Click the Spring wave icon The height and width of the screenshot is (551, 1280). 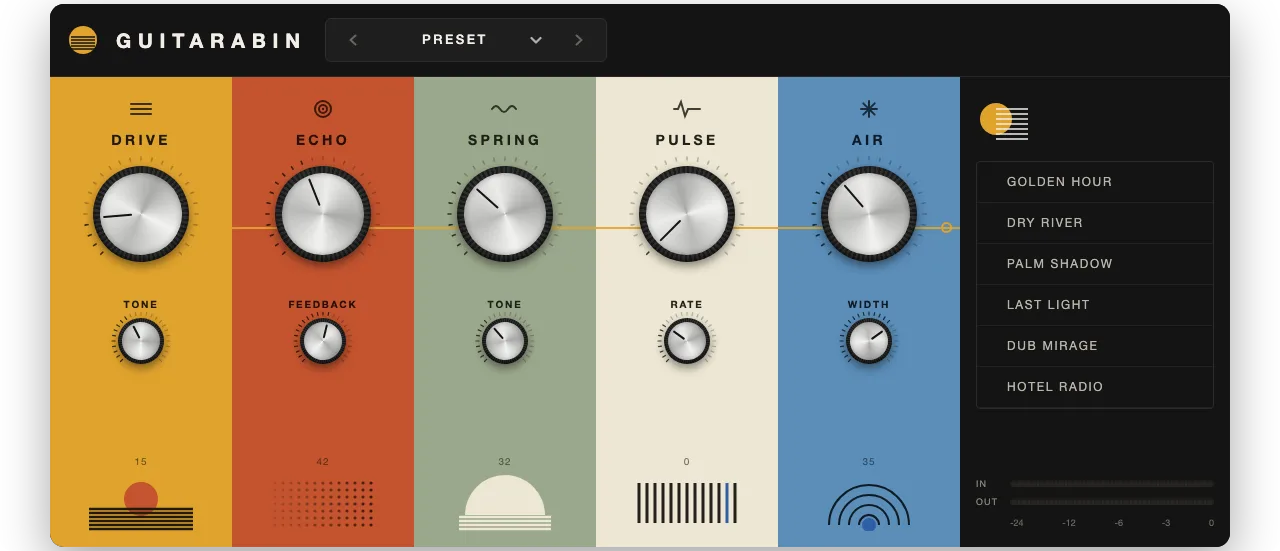(x=504, y=108)
